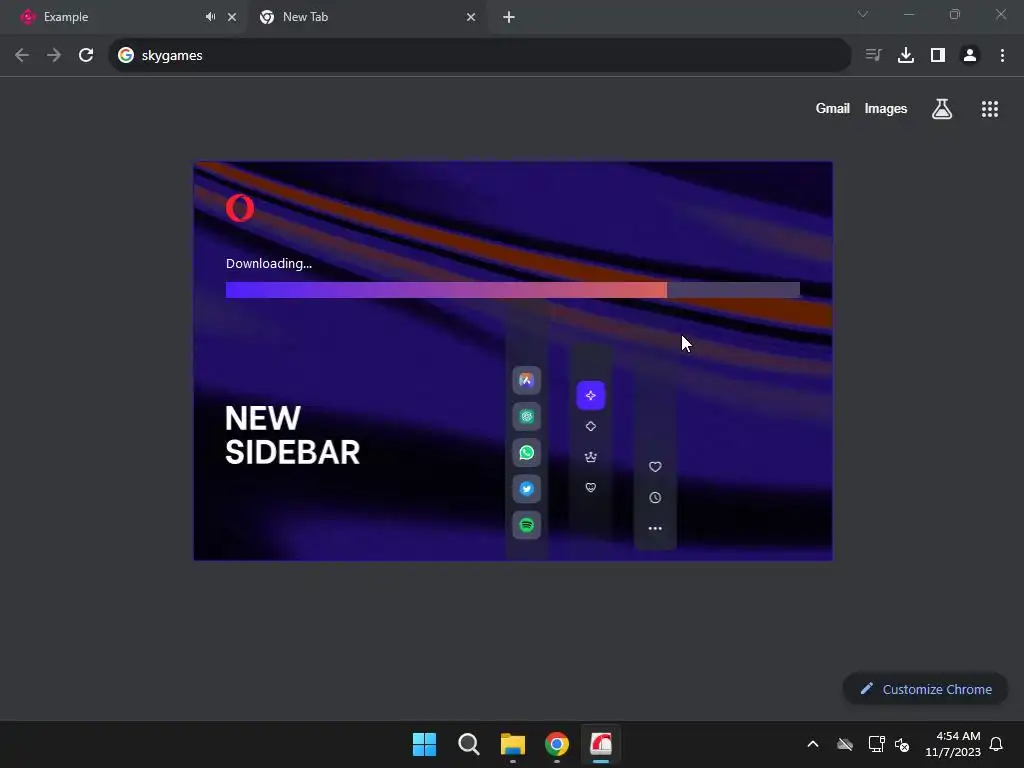1024x768 pixels.
Task: Go back using the browser back arrow
Action: click(x=22, y=56)
